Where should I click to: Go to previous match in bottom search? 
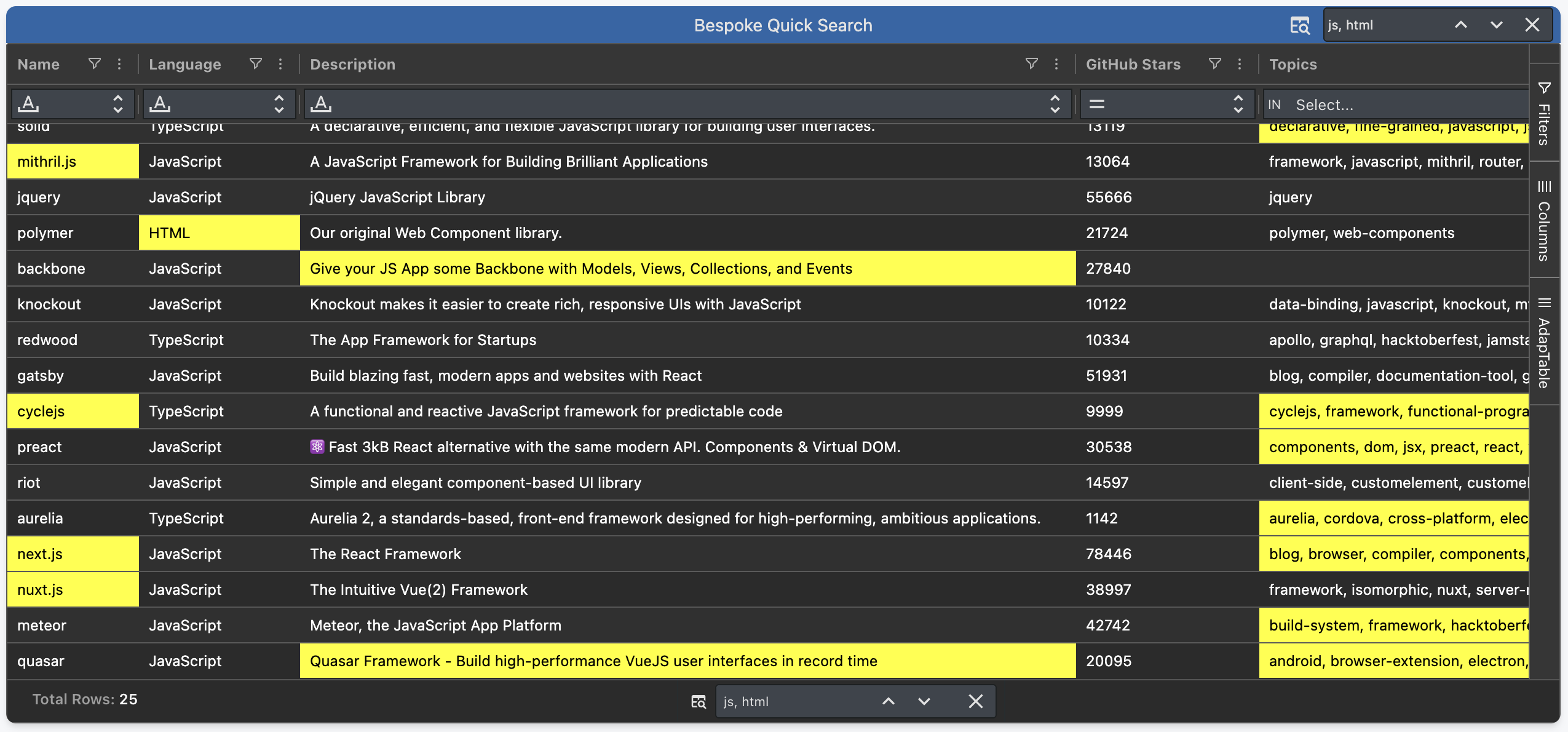point(889,701)
